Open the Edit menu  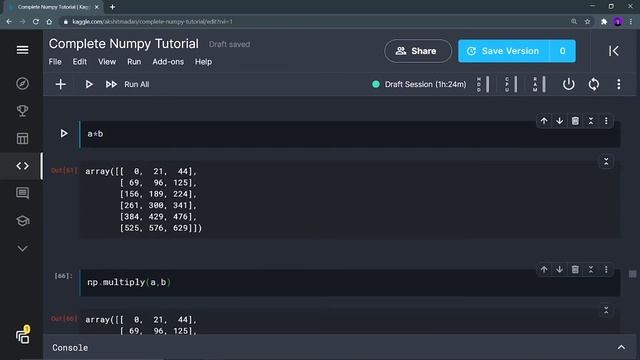click(x=80, y=62)
